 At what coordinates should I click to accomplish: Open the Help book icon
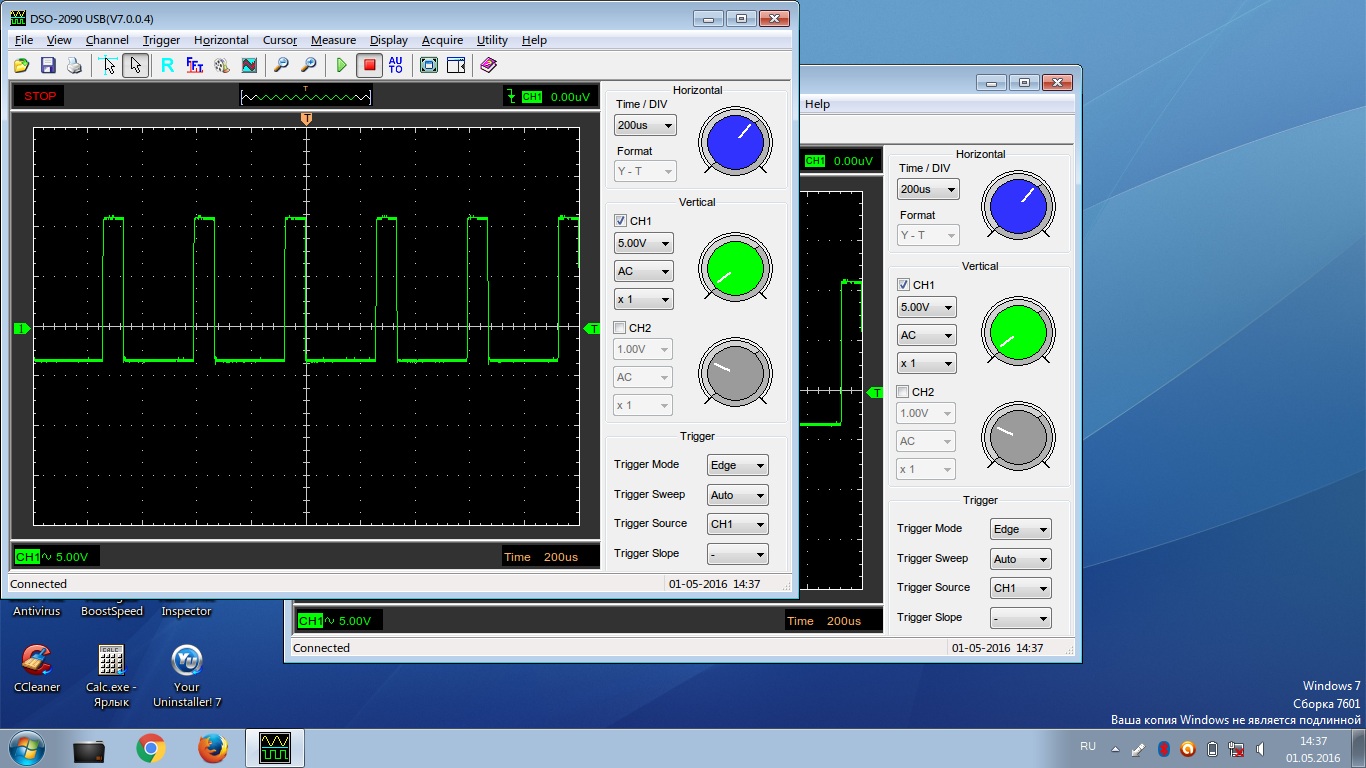tap(488, 66)
